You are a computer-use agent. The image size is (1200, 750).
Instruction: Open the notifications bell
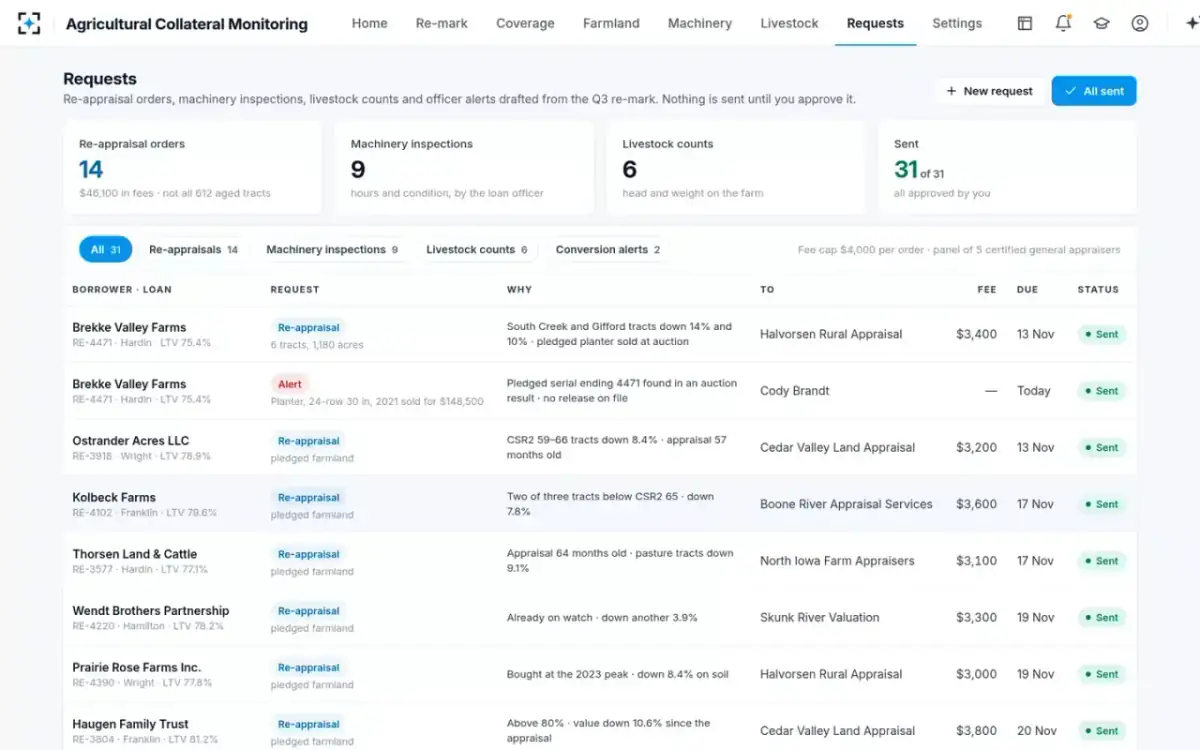1063,23
